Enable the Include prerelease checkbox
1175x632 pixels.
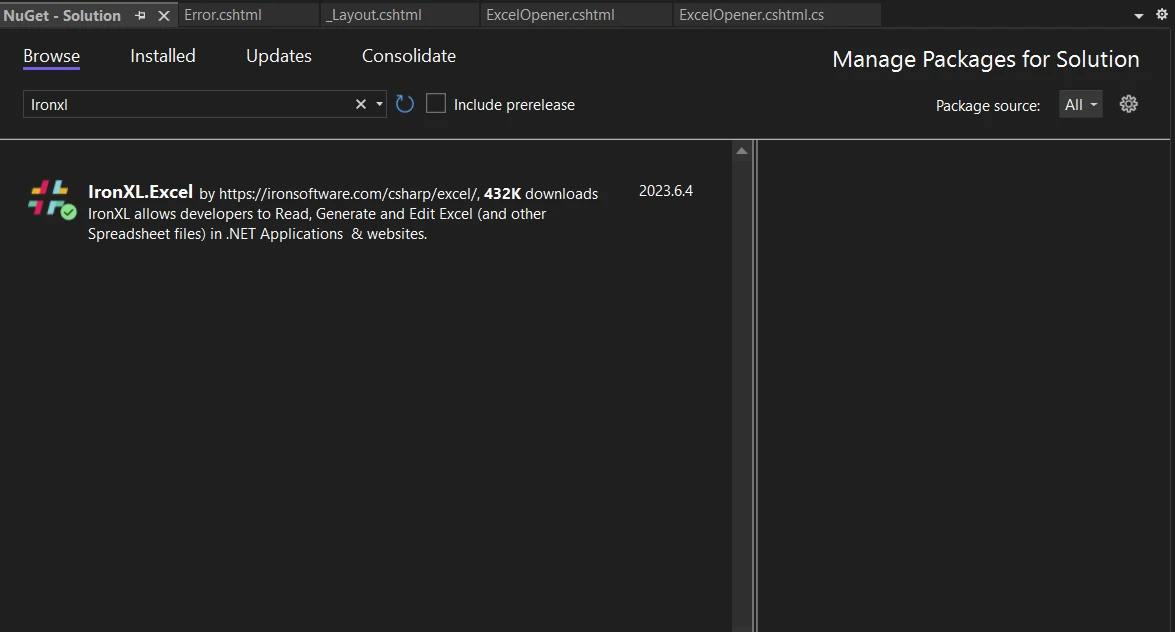(x=436, y=104)
